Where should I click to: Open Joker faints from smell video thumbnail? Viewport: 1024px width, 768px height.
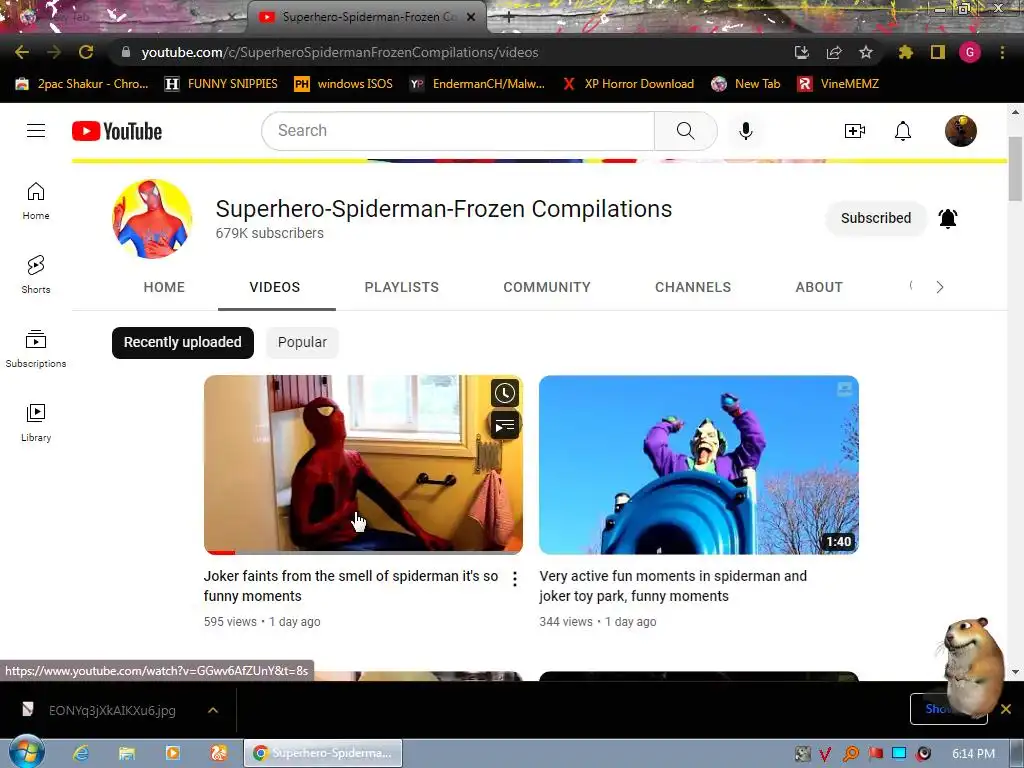click(x=363, y=464)
